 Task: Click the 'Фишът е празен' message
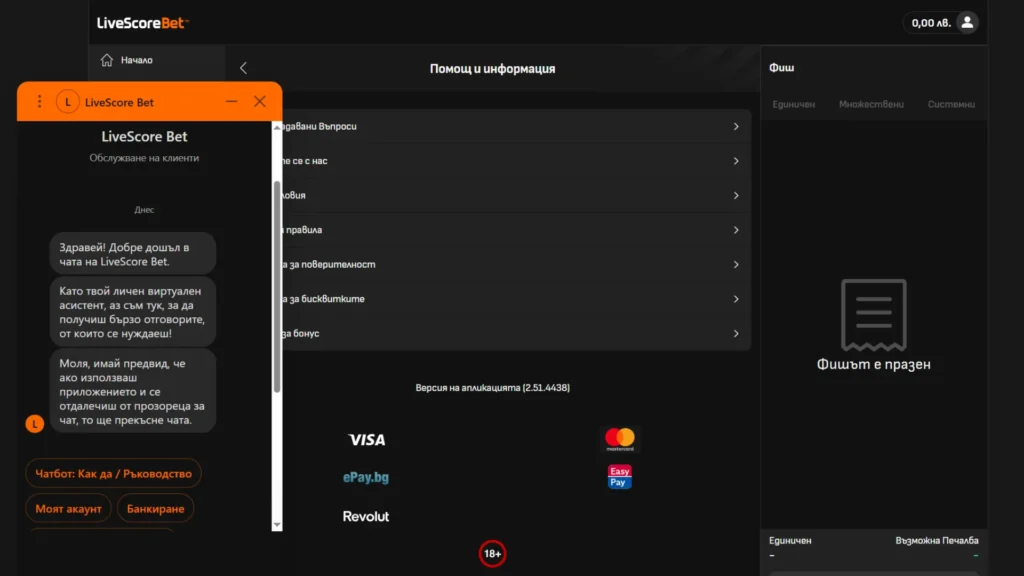coord(874,364)
